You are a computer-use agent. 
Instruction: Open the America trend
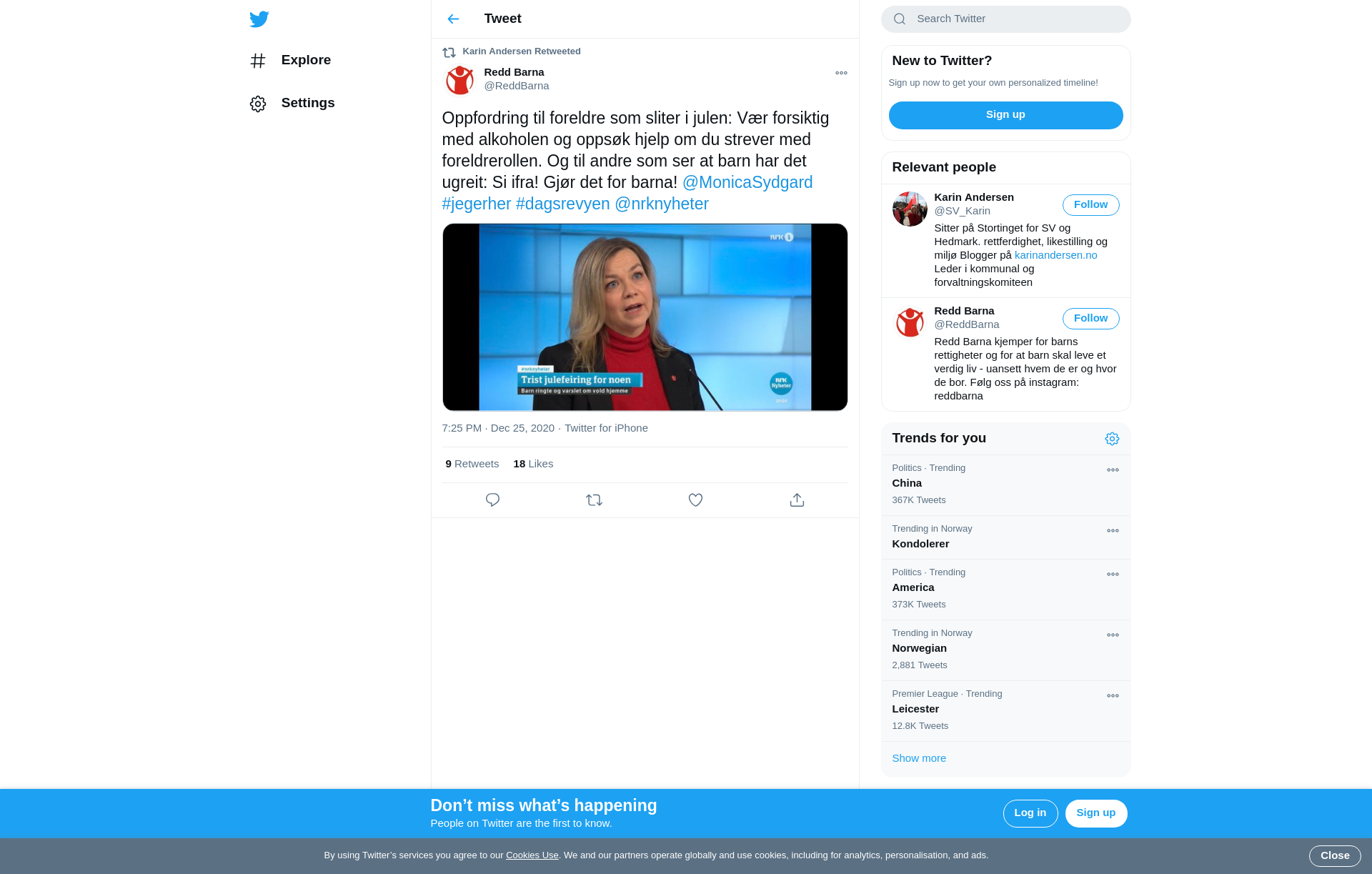(x=1005, y=590)
